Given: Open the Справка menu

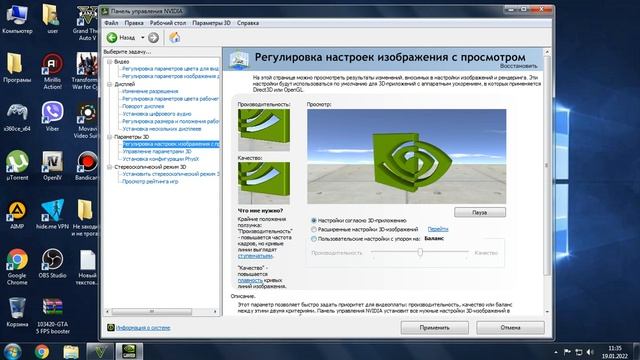Looking at the screenshot, I should 248,23.
